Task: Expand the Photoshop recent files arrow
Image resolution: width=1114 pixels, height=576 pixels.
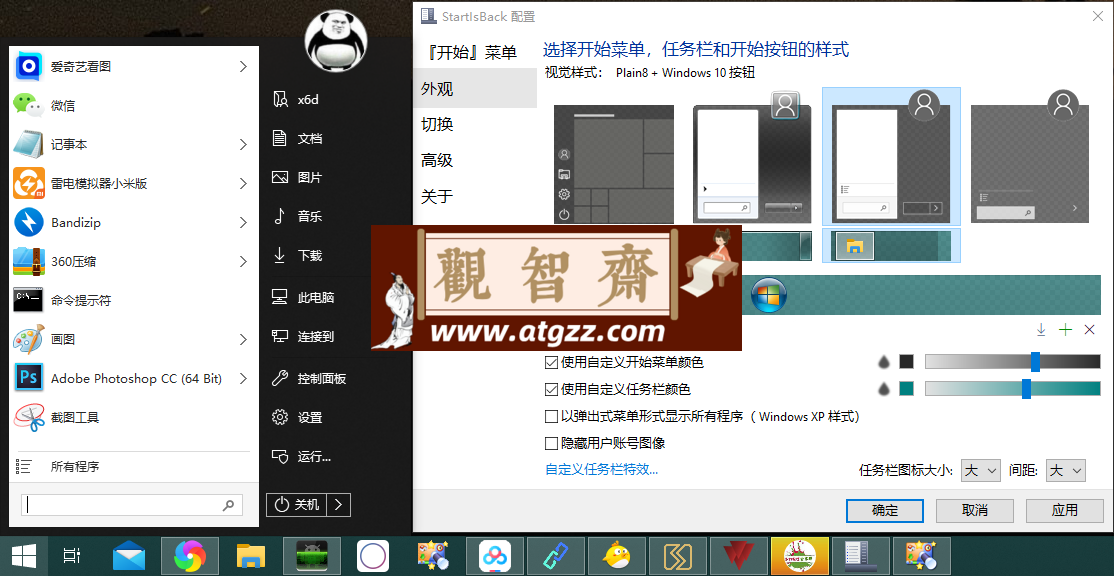Action: coord(243,379)
